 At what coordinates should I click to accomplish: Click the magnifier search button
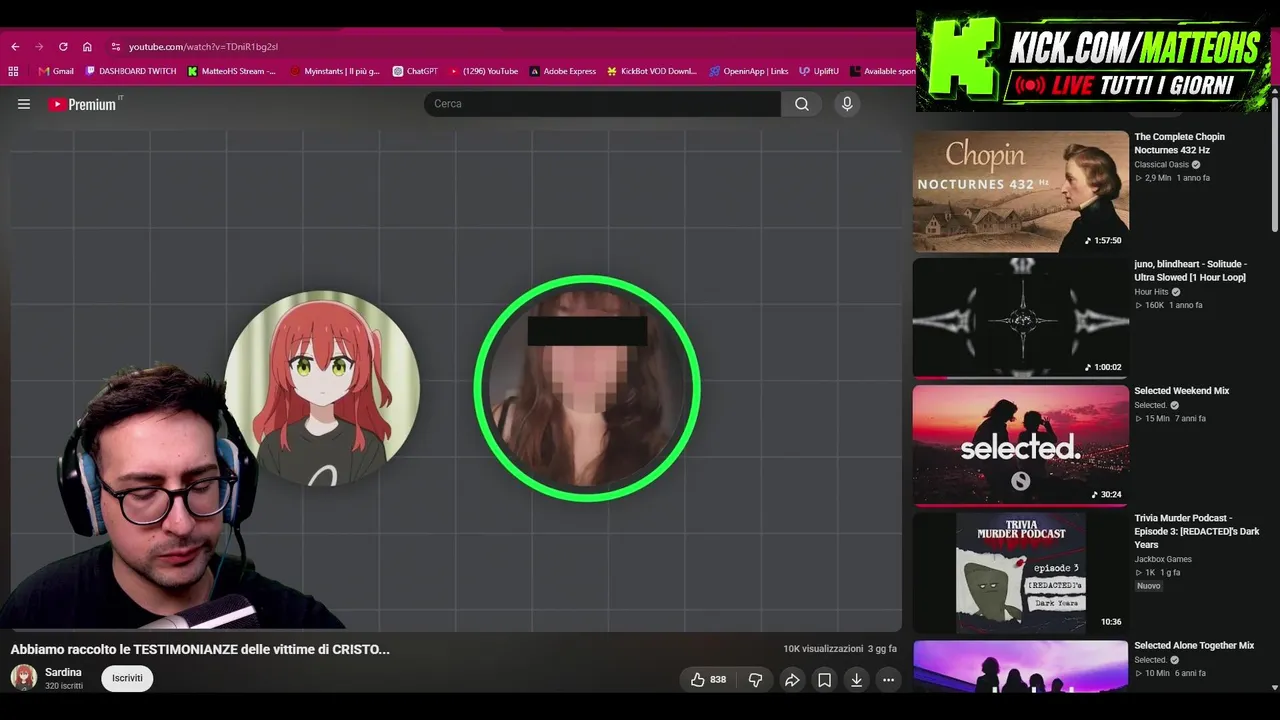click(x=802, y=104)
